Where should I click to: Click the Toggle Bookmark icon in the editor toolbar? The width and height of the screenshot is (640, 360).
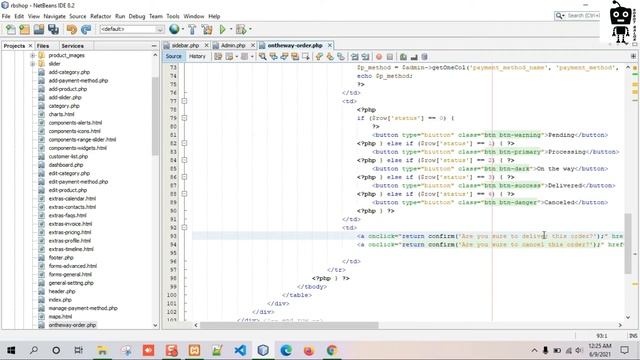(x=340, y=57)
